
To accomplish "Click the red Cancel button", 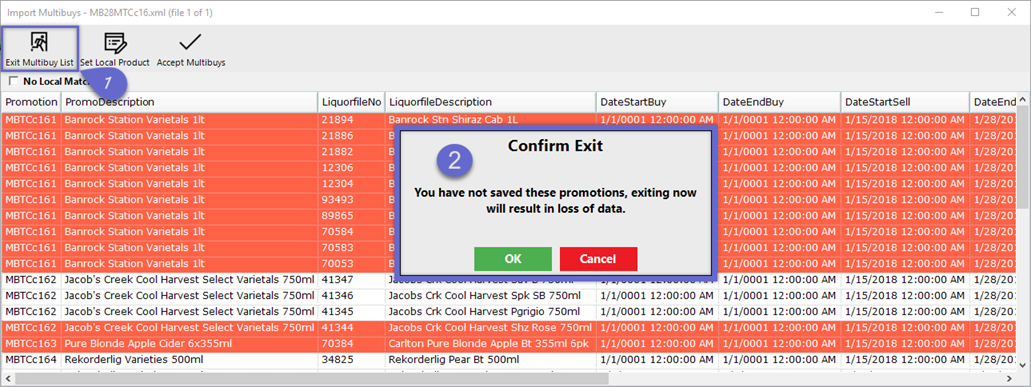I will tap(598, 259).
